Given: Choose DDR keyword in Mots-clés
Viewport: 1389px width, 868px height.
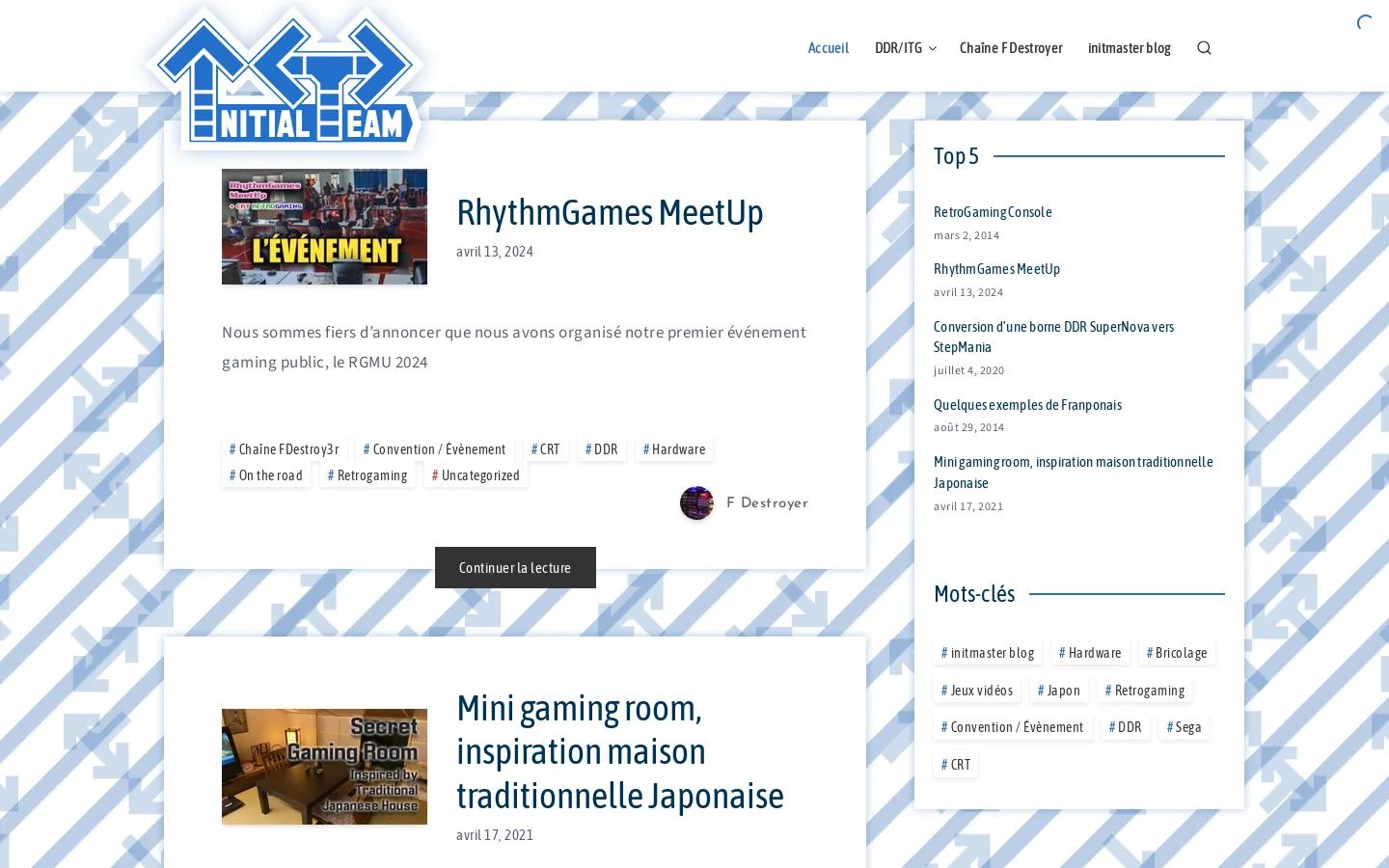Looking at the screenshot, I should click(x=1125, y=727).
